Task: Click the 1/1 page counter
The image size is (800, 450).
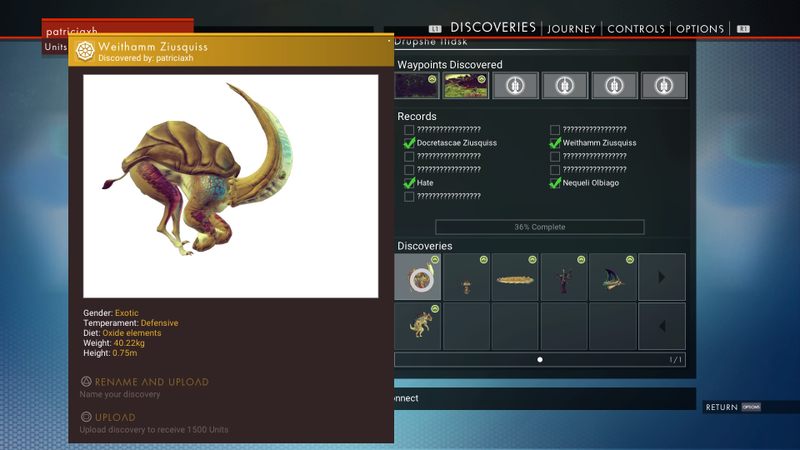Action: [675, 360]
